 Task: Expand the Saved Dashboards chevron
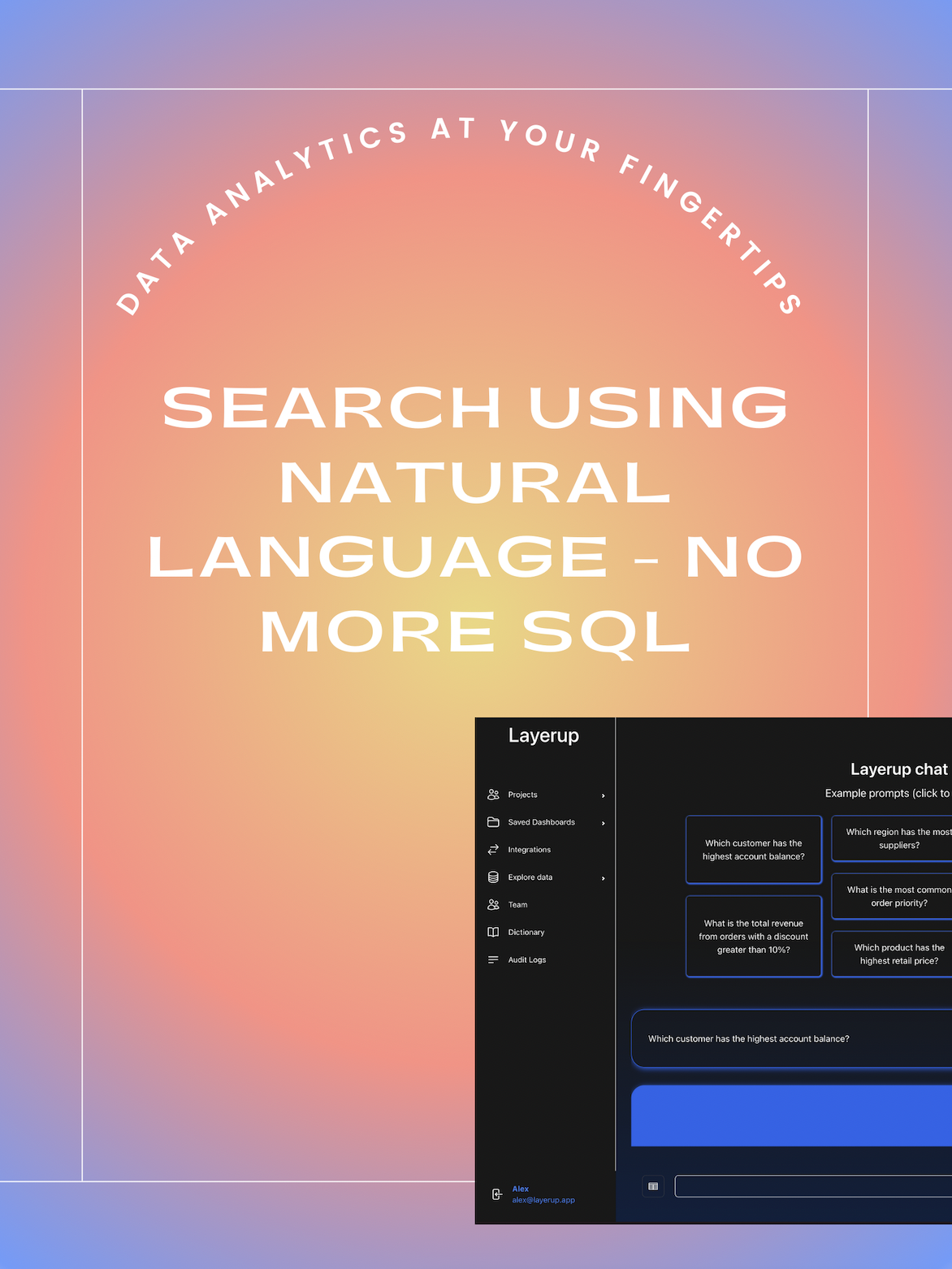[x=603, y=823]
